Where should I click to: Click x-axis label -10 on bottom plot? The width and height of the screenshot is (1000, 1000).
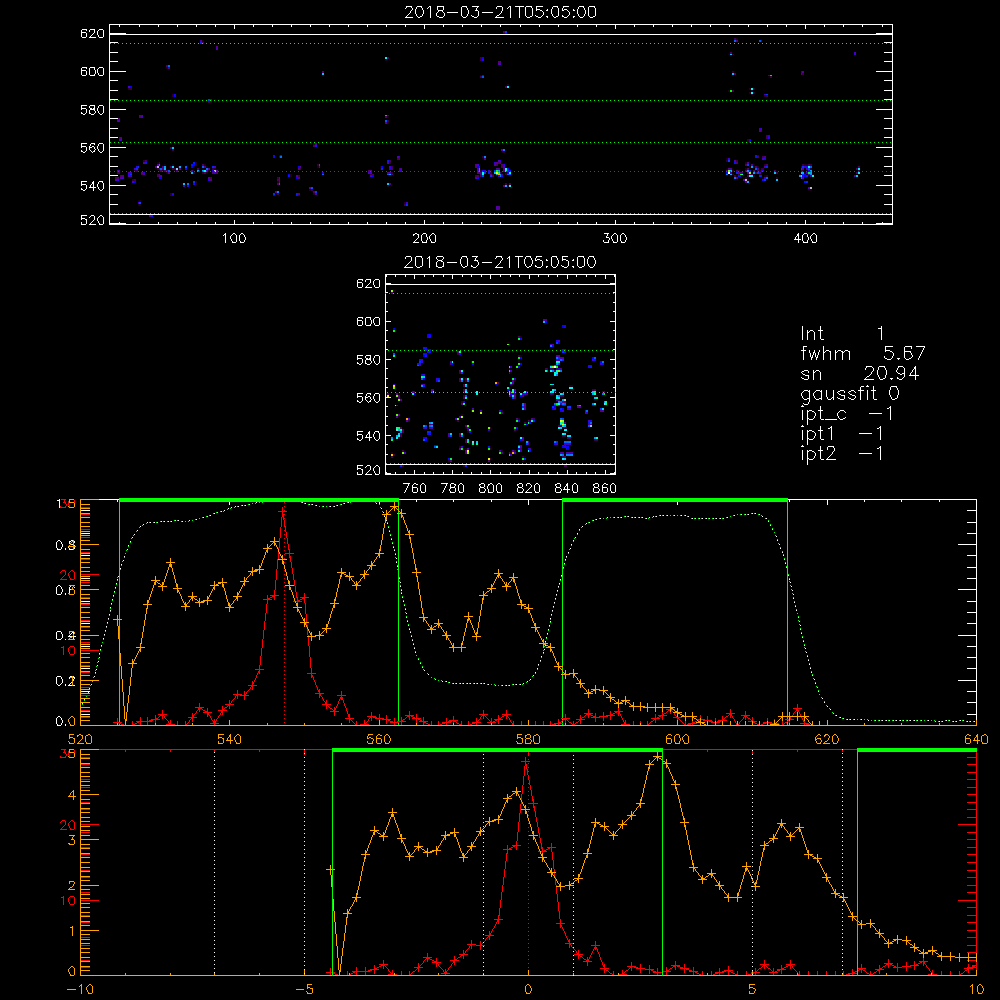(x=80, y=989)
